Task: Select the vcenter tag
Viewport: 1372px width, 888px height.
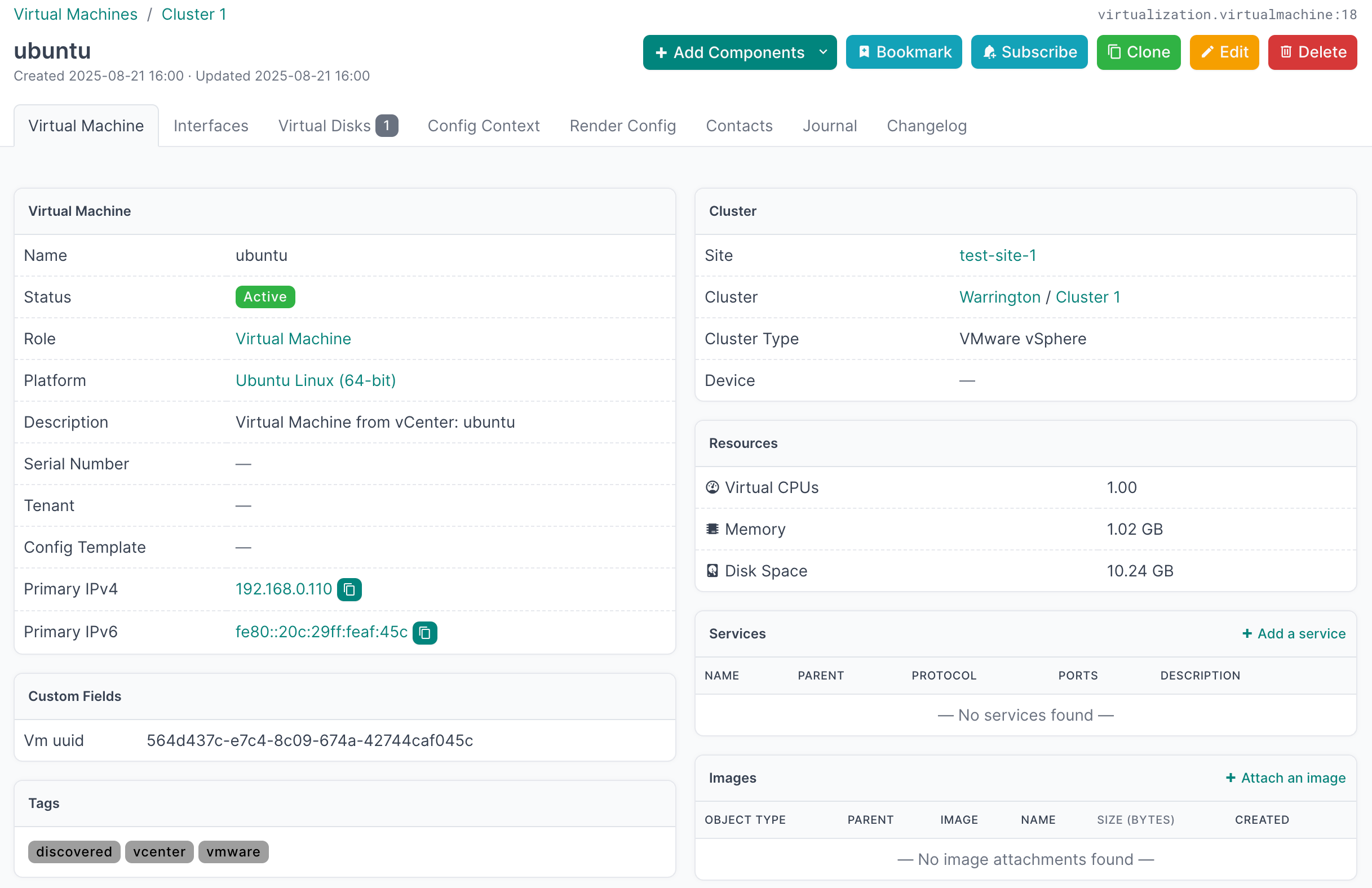Action: 159,851
